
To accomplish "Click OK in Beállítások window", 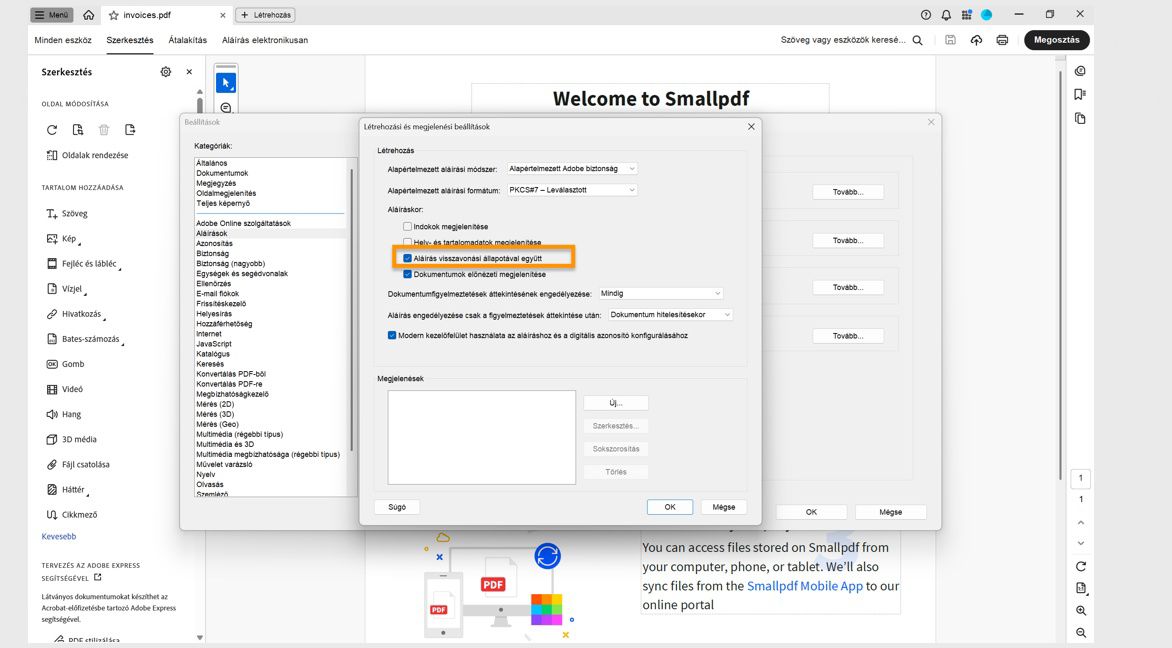I will pyautogui.click(x=811, y=512).
